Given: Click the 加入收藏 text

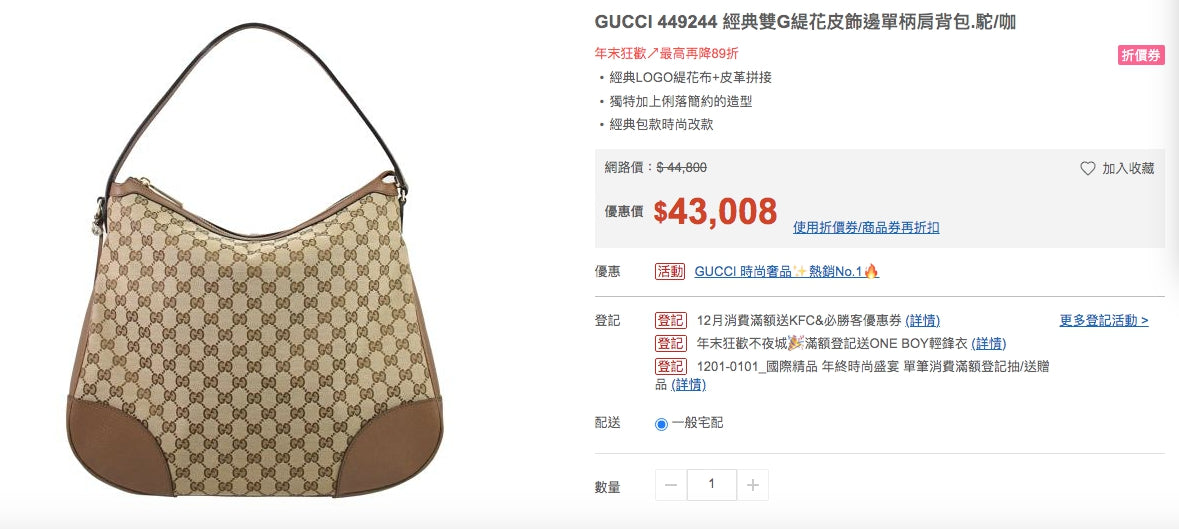Looking at the screenshot, I should coord(1128,168).
